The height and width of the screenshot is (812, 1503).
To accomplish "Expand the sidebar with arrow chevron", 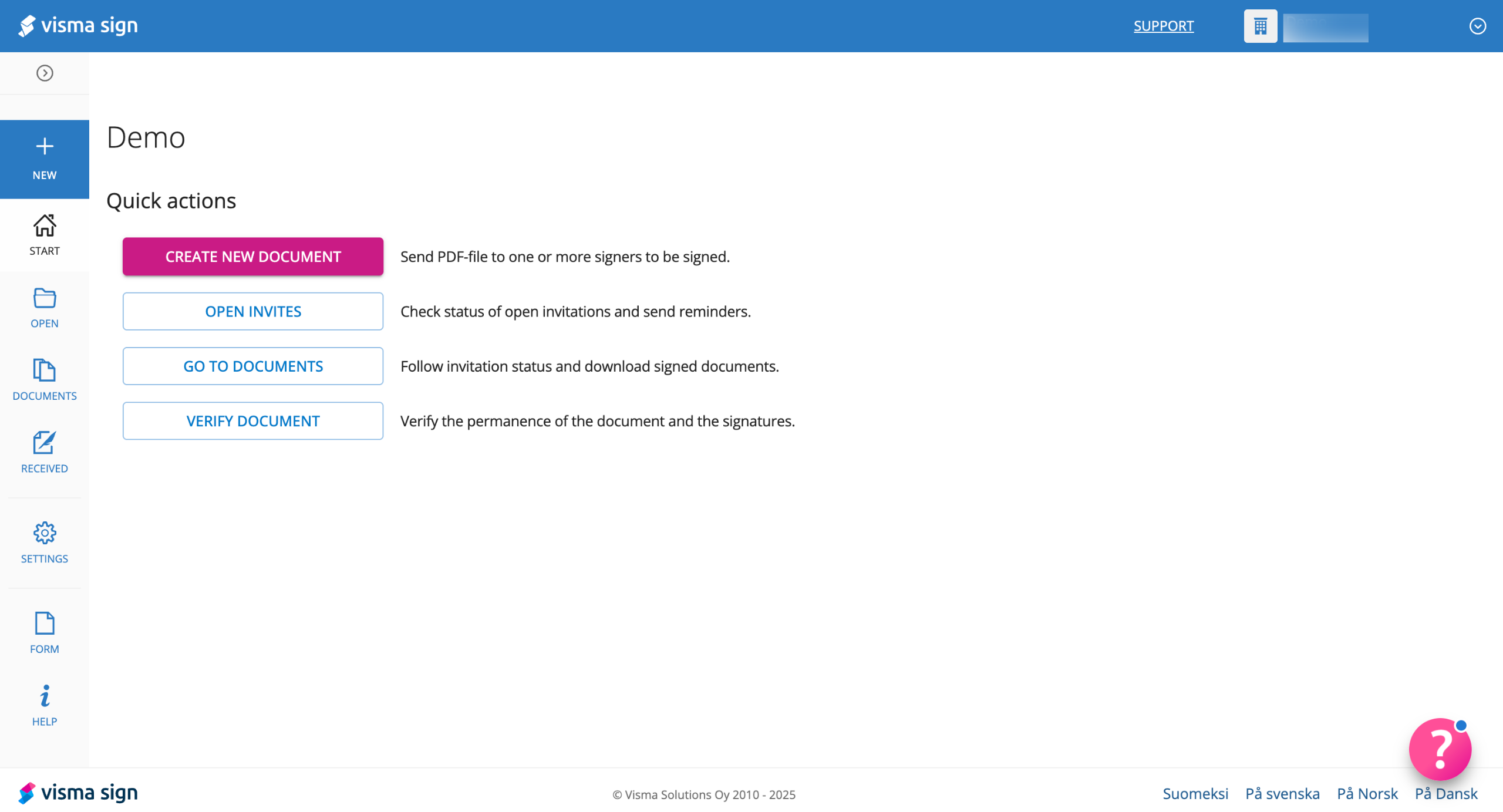I will click(45, 73).
